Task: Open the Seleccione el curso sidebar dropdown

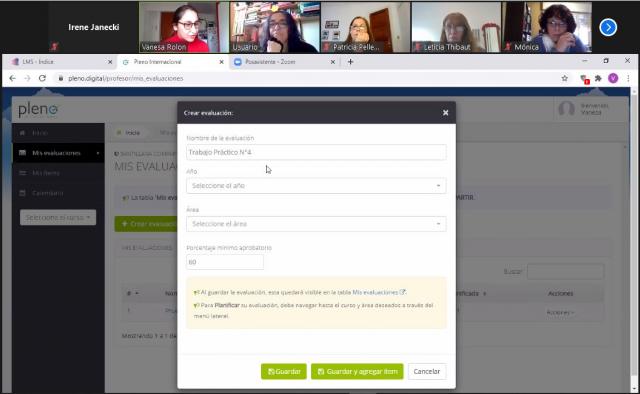Action: pyautogui.click(x=58, y=217)
